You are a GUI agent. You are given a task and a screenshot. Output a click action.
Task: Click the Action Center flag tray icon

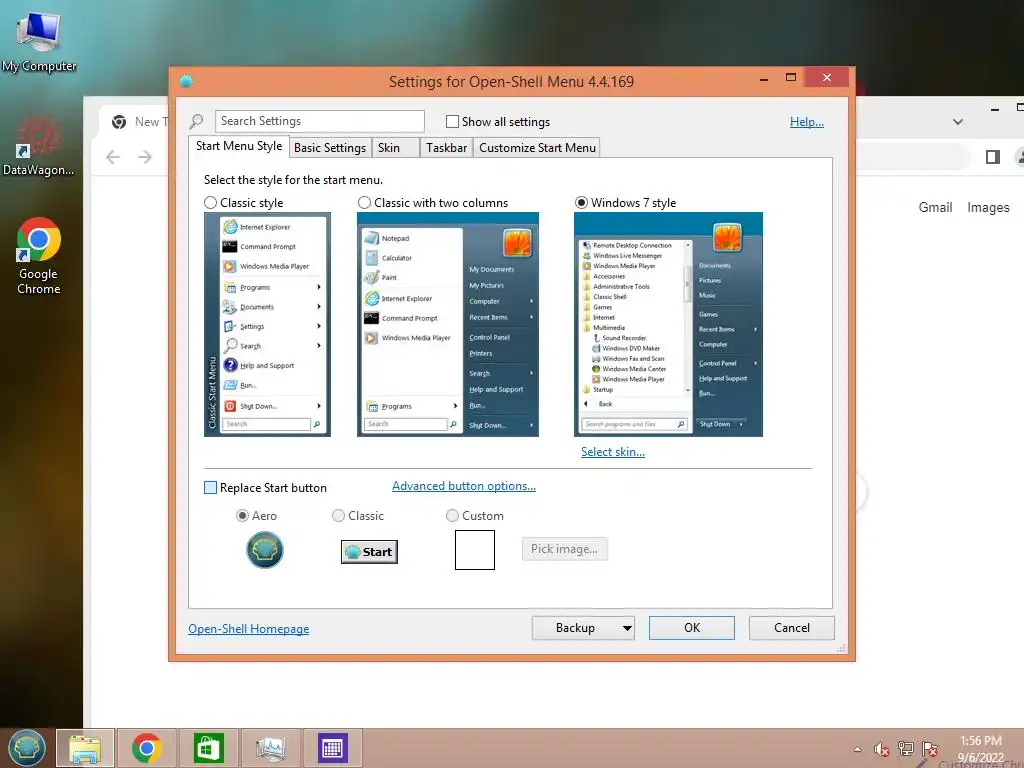(x=929, y=749)
